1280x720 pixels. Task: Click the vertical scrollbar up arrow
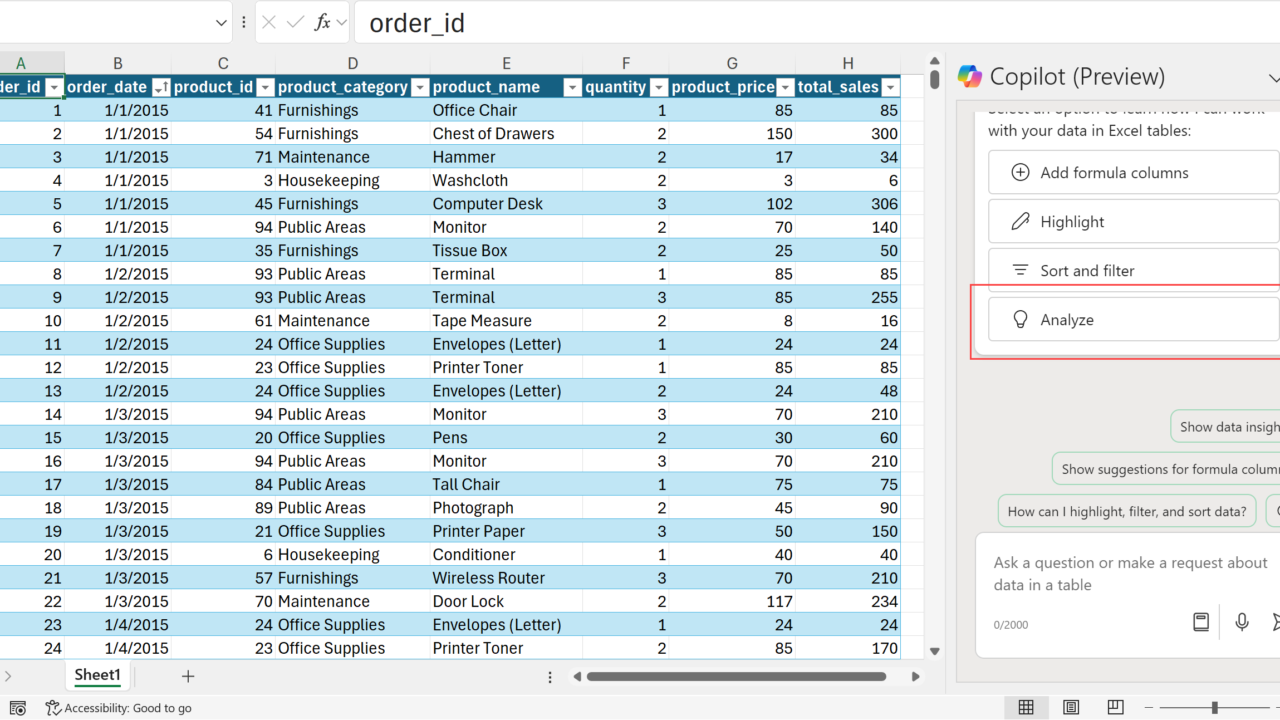[934, 63]
